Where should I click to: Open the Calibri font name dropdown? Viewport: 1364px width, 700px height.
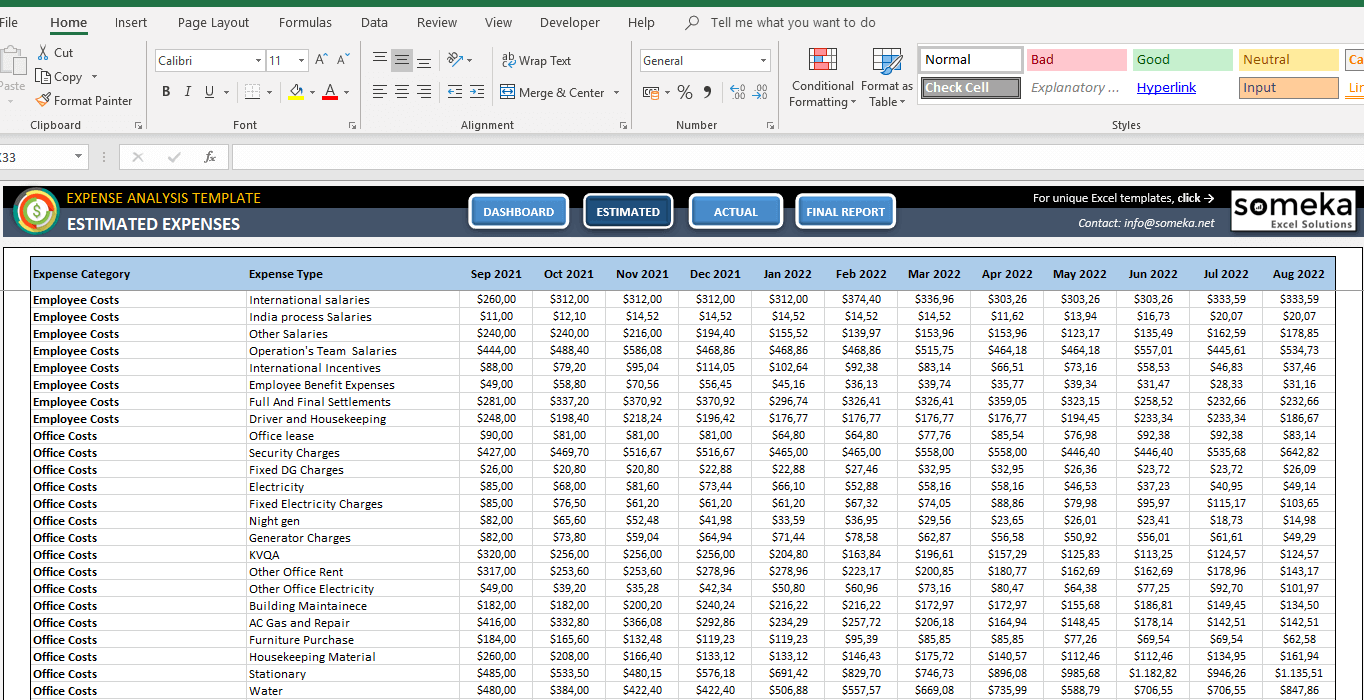[x=258, y=60]
